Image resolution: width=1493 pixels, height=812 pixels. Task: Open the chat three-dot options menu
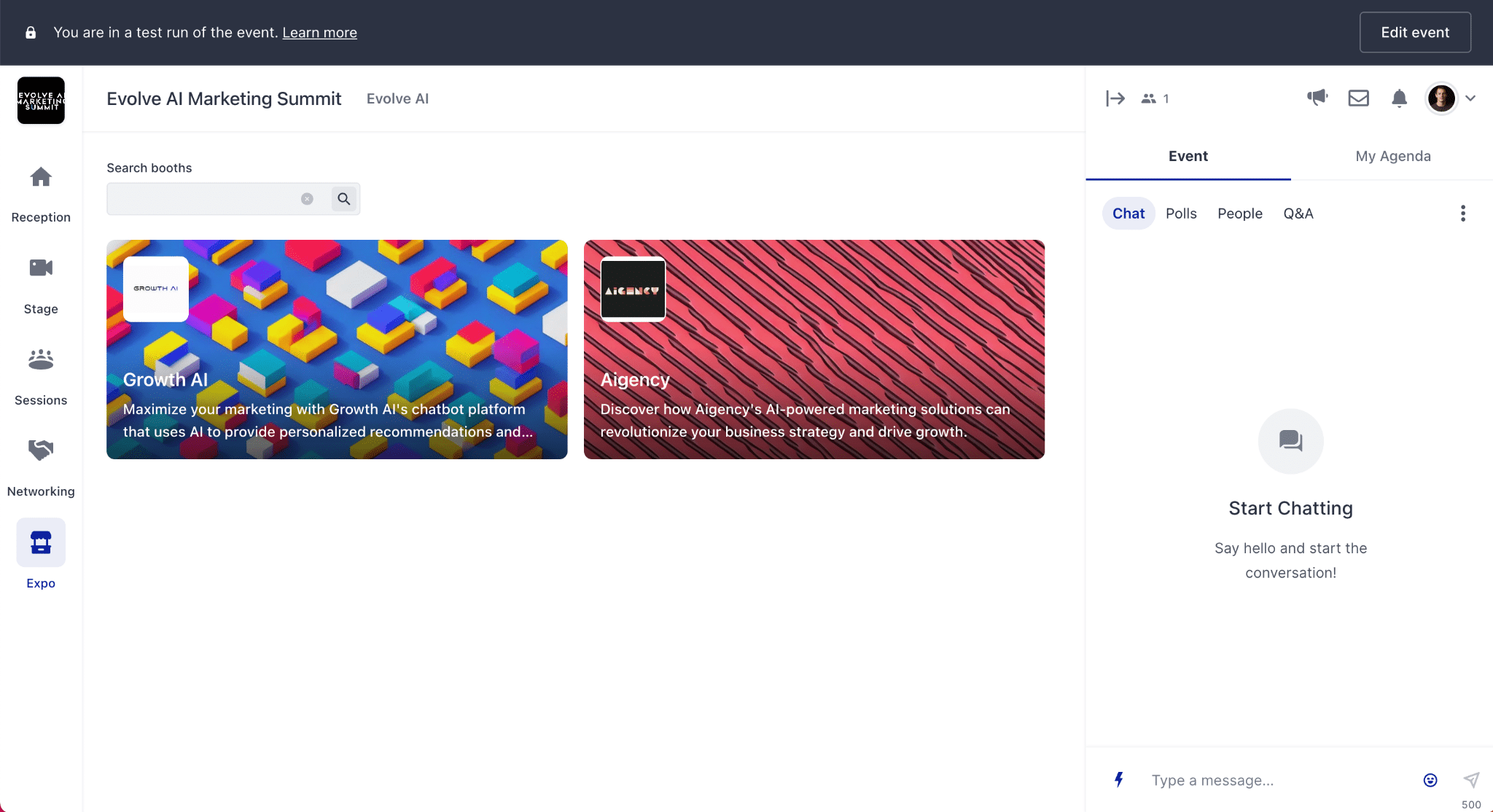pyautogui.click(x=1462, y=214)
